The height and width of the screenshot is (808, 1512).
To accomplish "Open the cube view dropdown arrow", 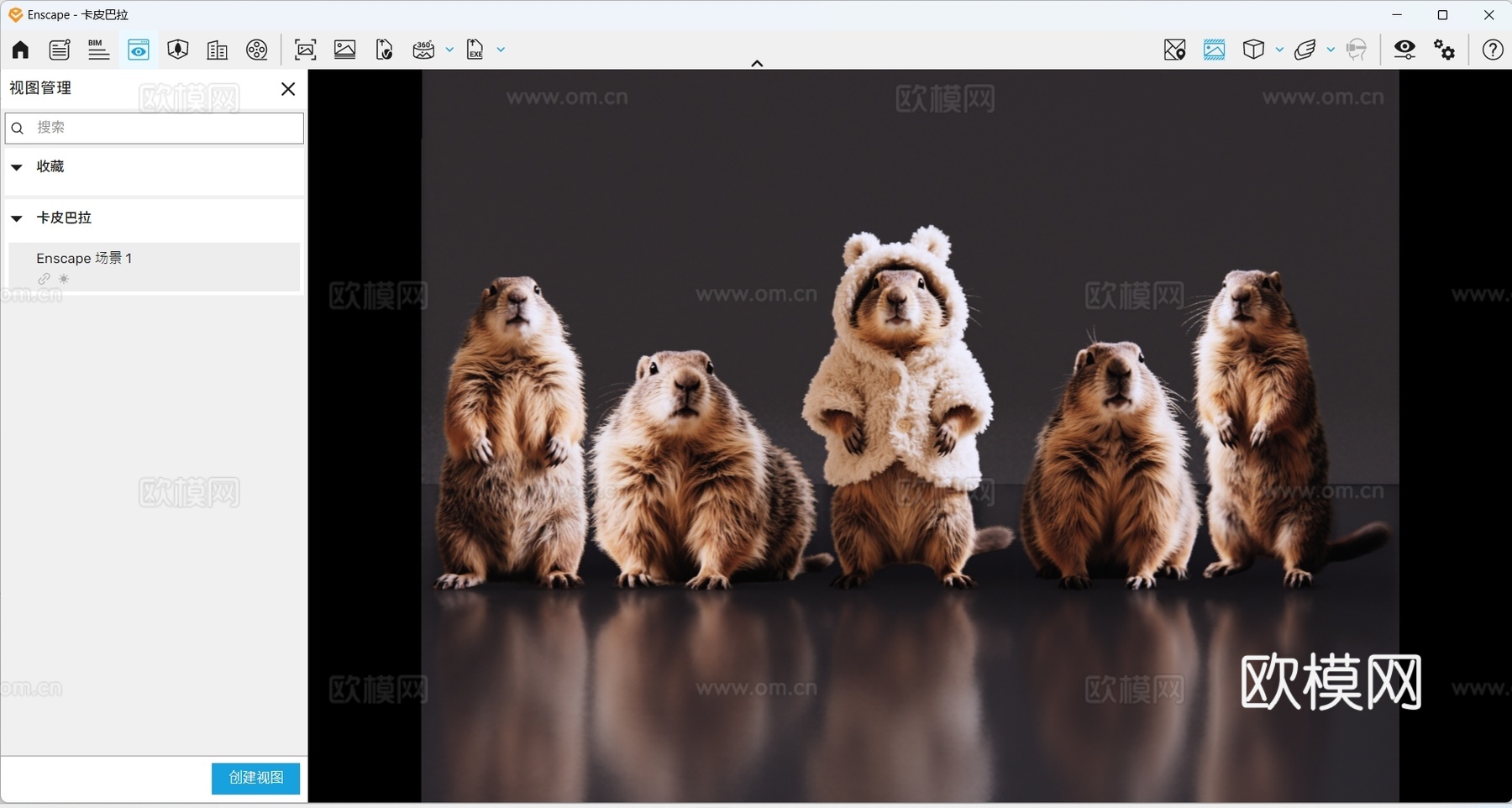I will click(1279, 50).
